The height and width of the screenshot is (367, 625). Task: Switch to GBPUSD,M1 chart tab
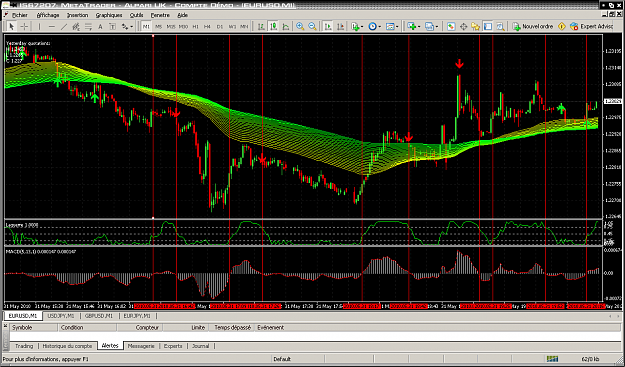click(x=98, y=316)
